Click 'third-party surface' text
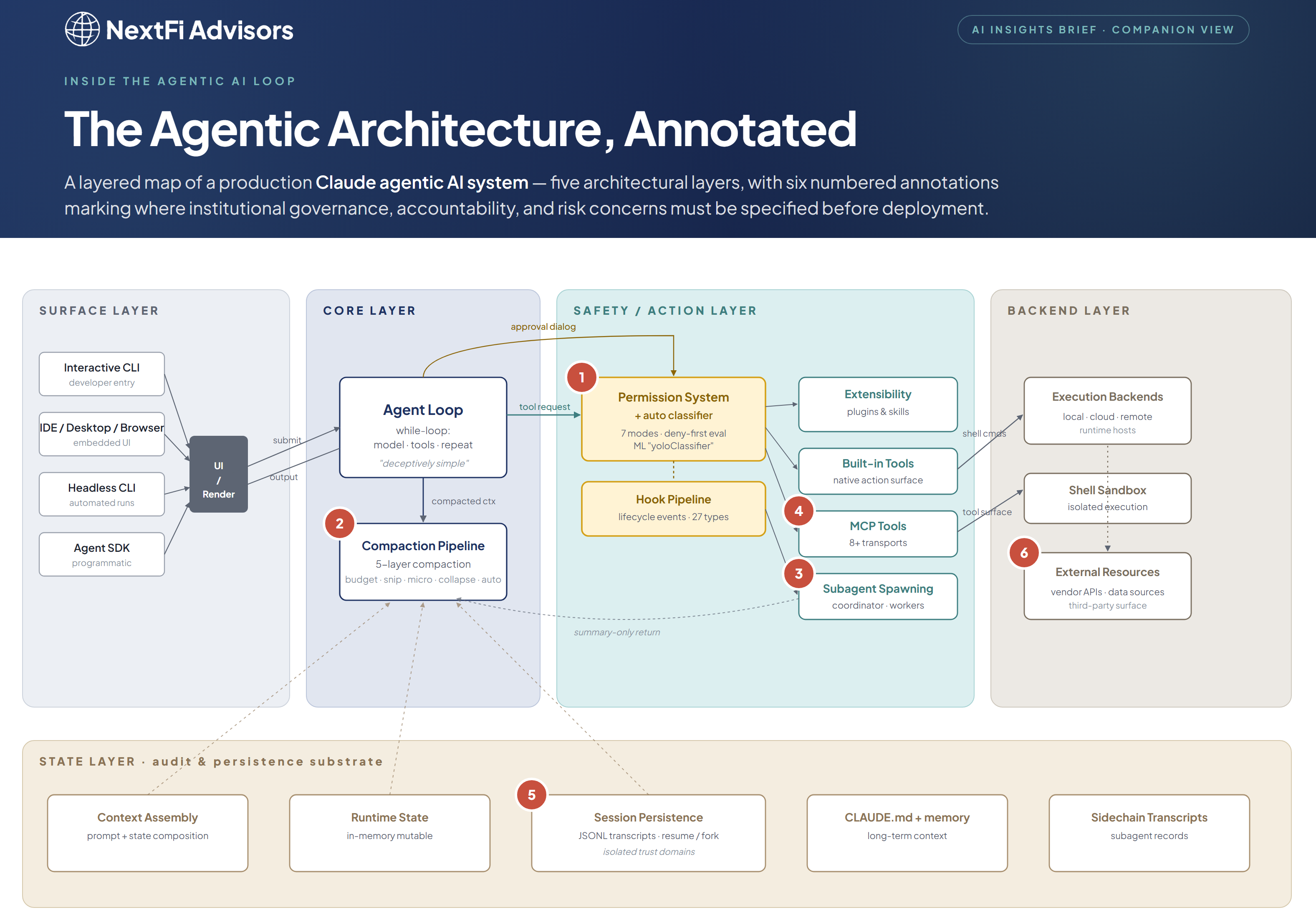Viewport: 1316px width, 910px height. pyautogui.click(x=1107, y=606)
